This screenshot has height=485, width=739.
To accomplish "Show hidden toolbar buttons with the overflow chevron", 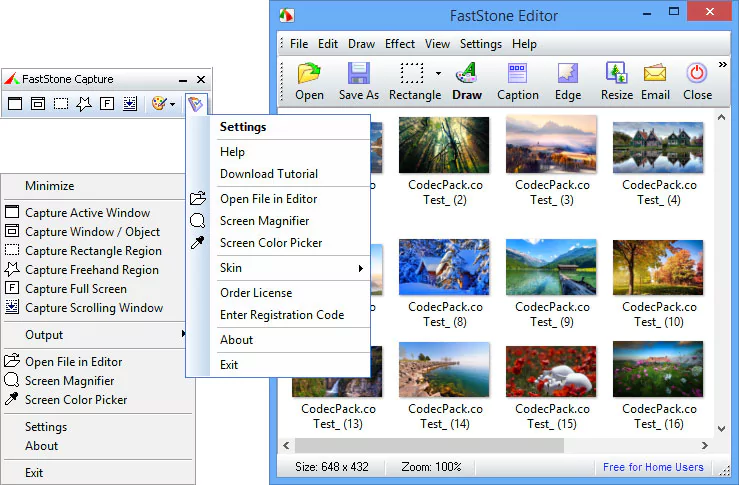I will click(x=723, y=66).
